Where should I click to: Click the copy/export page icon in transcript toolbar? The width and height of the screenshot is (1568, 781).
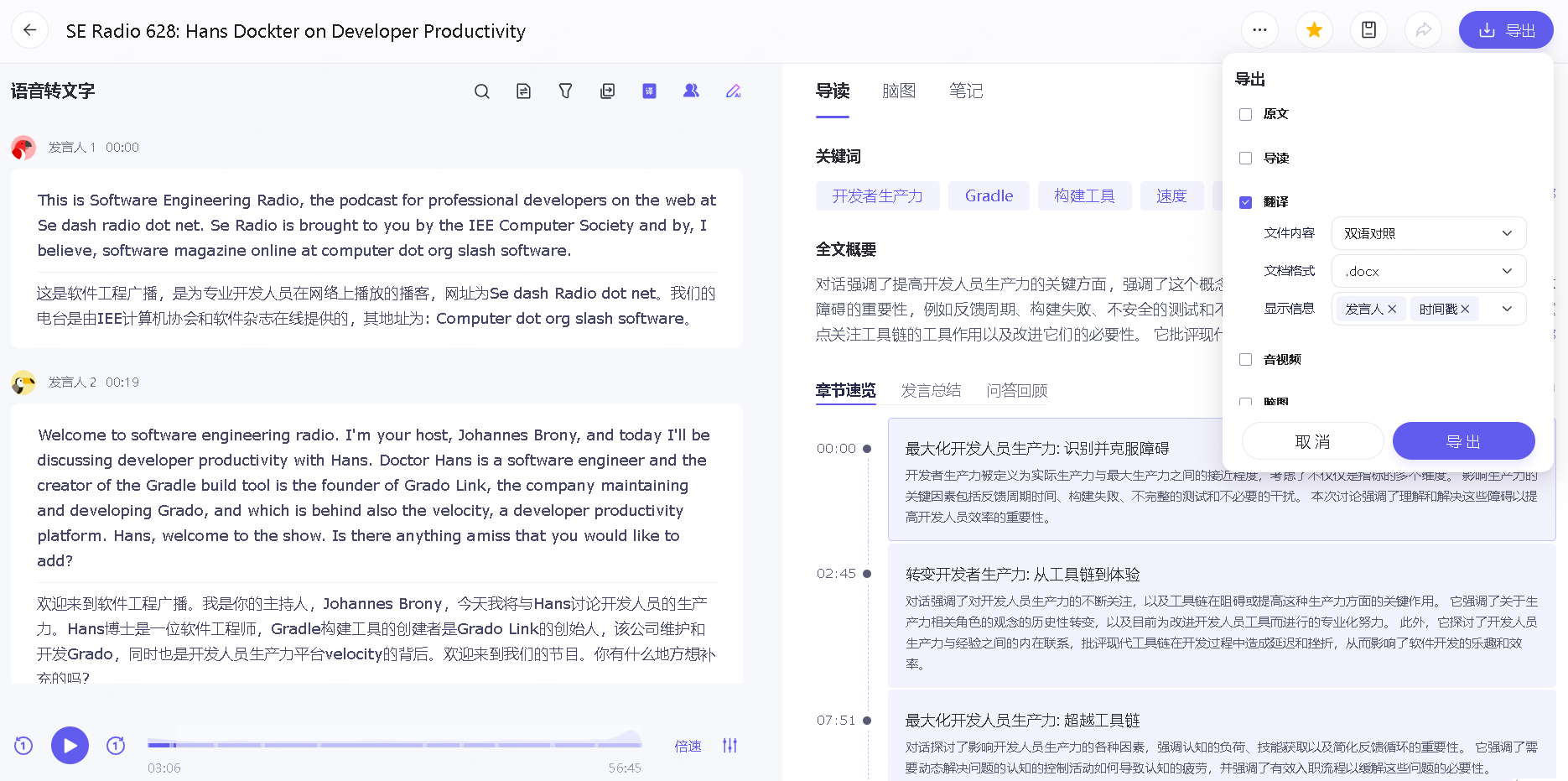[608, 91]
